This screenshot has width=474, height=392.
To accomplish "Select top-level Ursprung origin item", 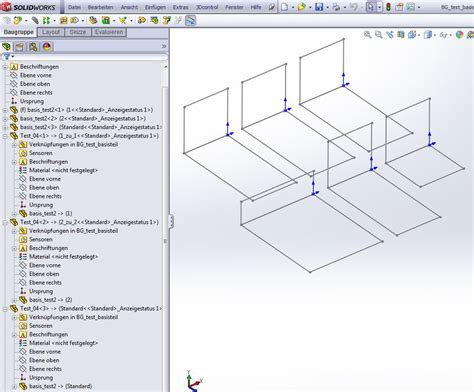I will (32, 101).
